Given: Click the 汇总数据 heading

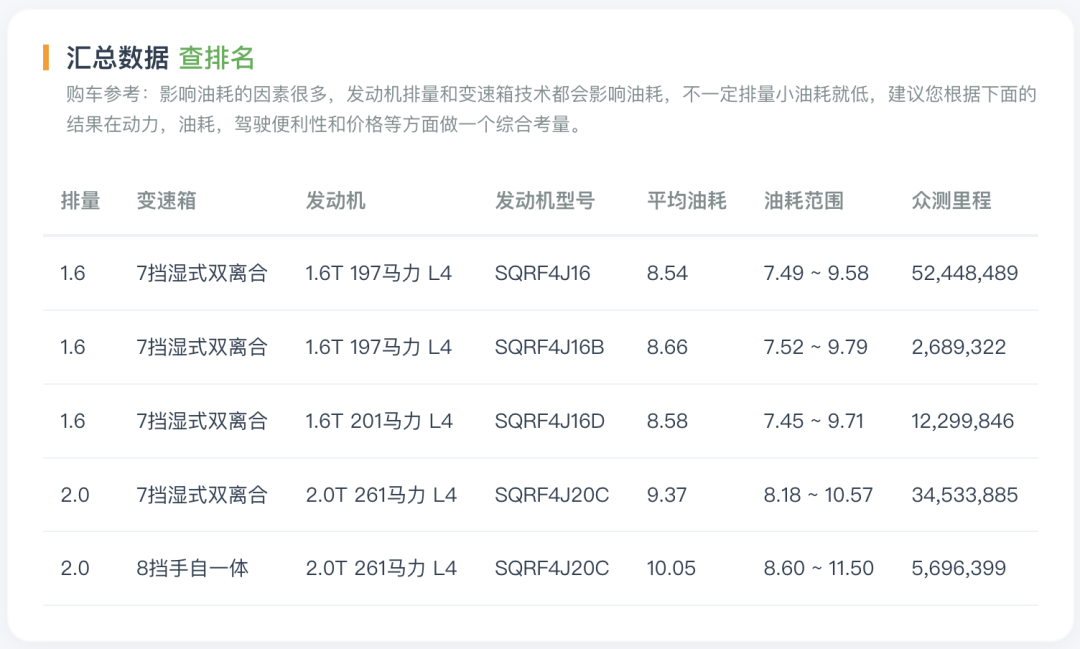Looking at the screenshot, I should point(117,58).
